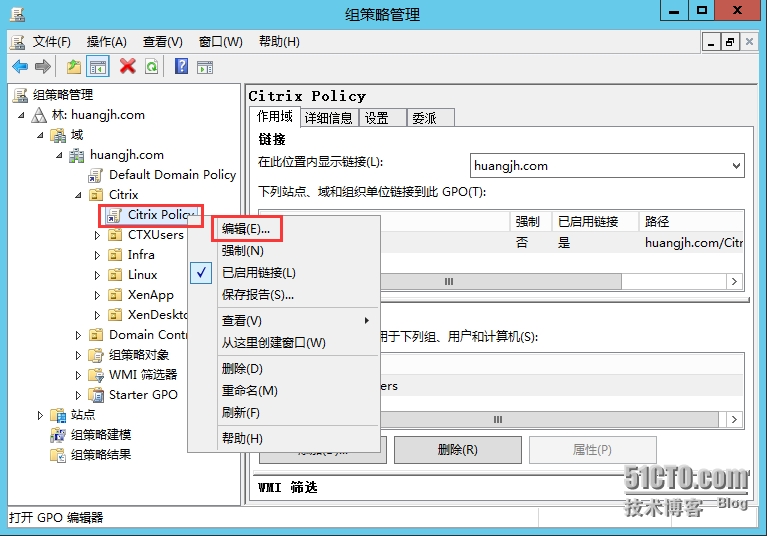
Task: Select the Citrix Policy tree item
Action: click(151, 215)
